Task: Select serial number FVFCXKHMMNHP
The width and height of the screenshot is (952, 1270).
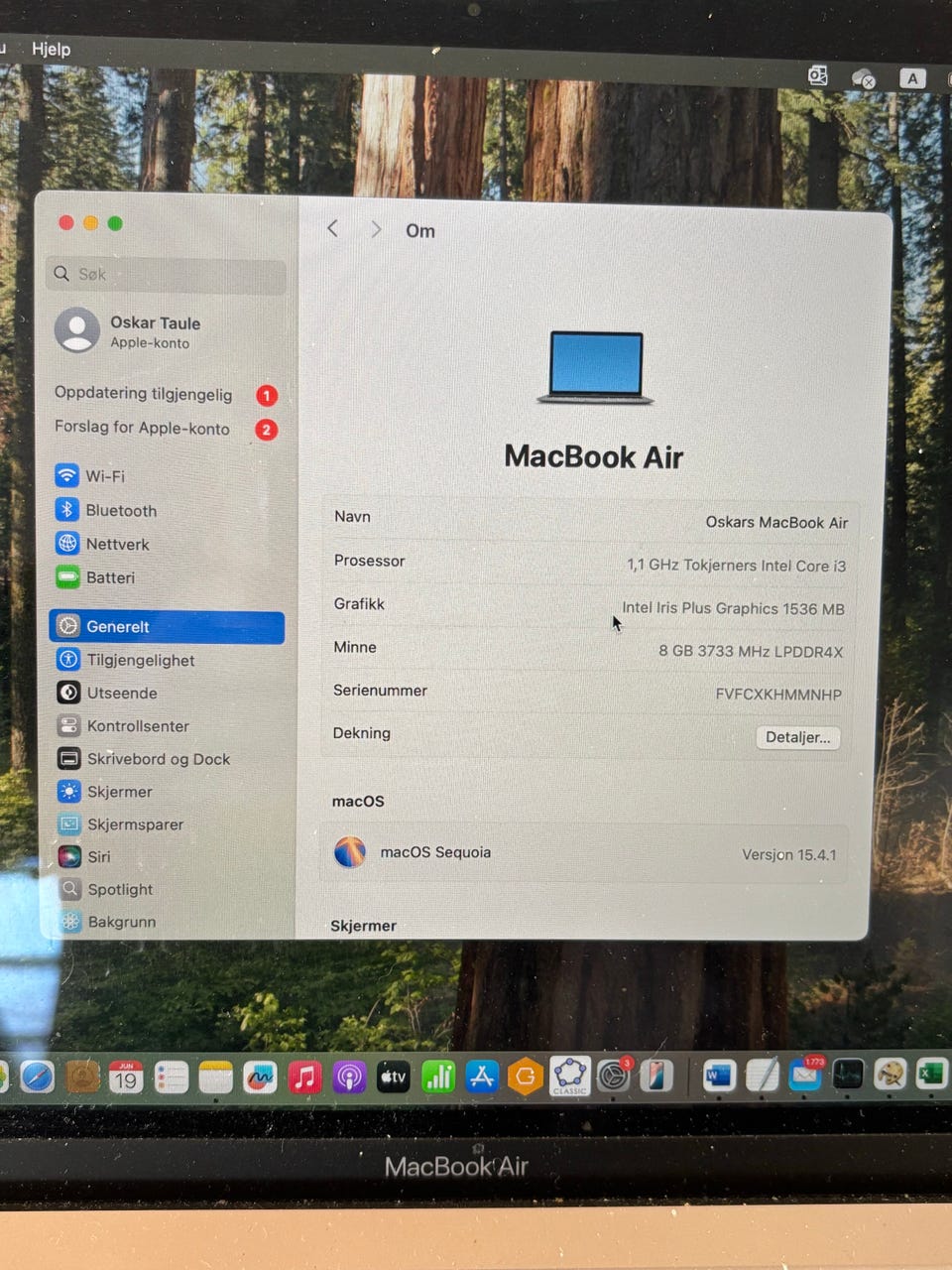Action: coord(778,695)
